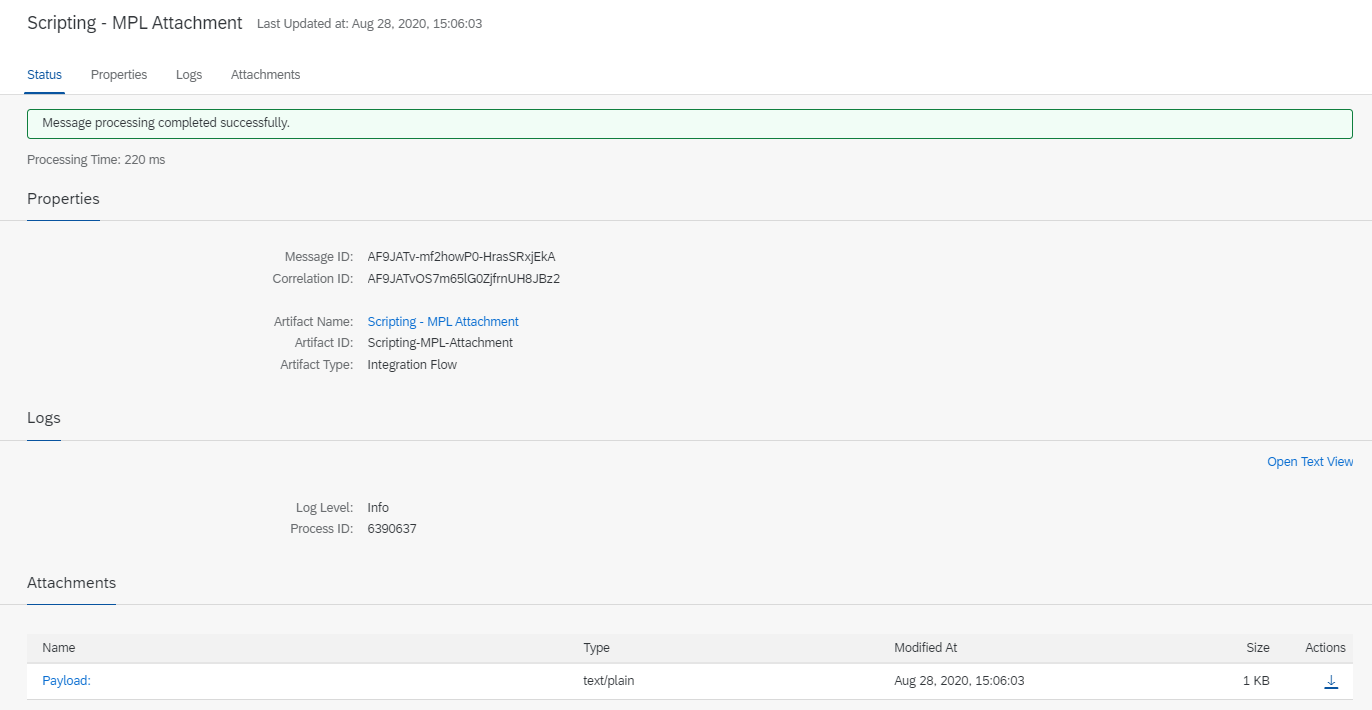Switch to the Status tab
This screenshot has height=710, width=1372.
pyautogui.click(x=45, y=75)
